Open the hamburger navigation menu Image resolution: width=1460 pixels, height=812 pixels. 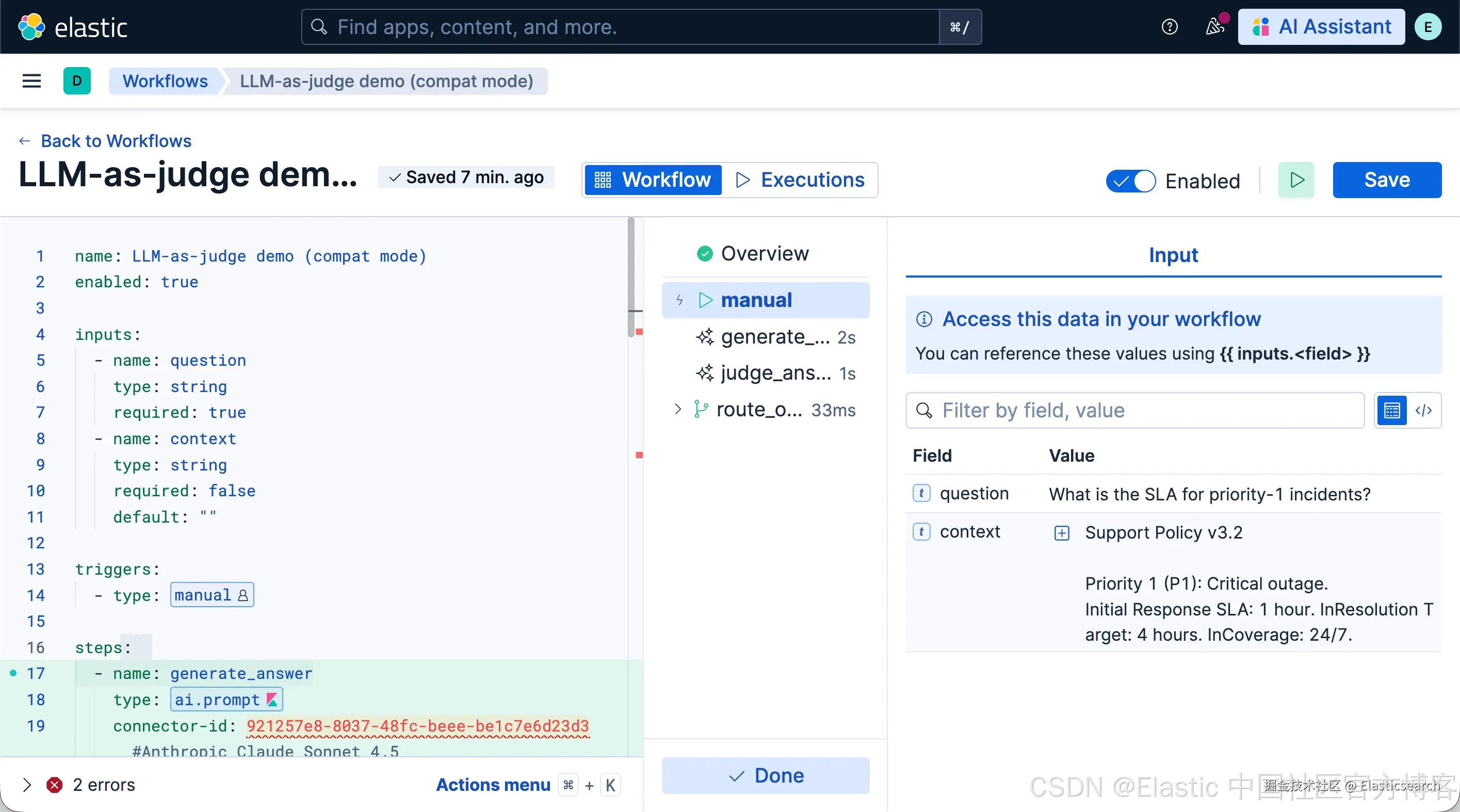[32, 81]
